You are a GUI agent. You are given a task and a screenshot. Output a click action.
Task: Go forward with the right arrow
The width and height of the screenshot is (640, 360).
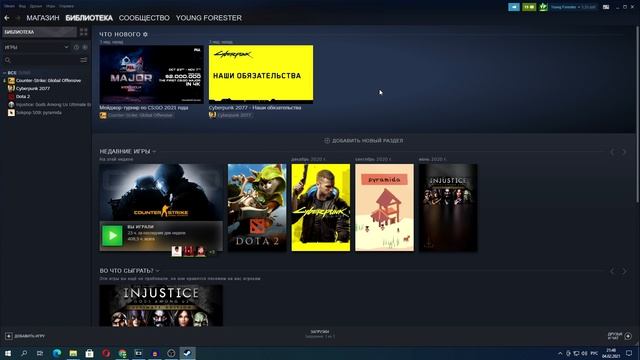(18, 18)
